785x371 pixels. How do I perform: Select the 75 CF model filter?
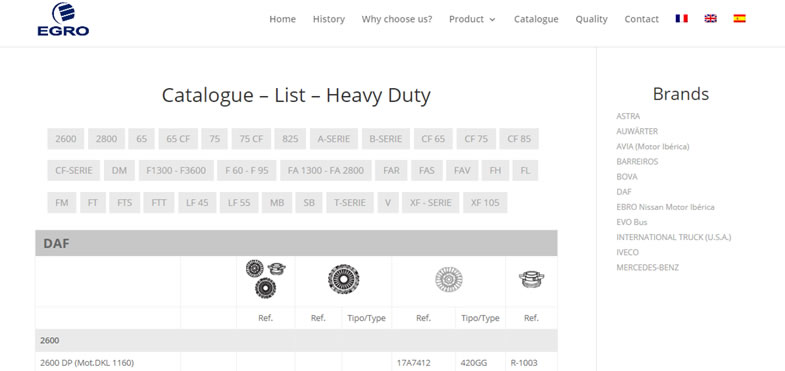(251, 139)
